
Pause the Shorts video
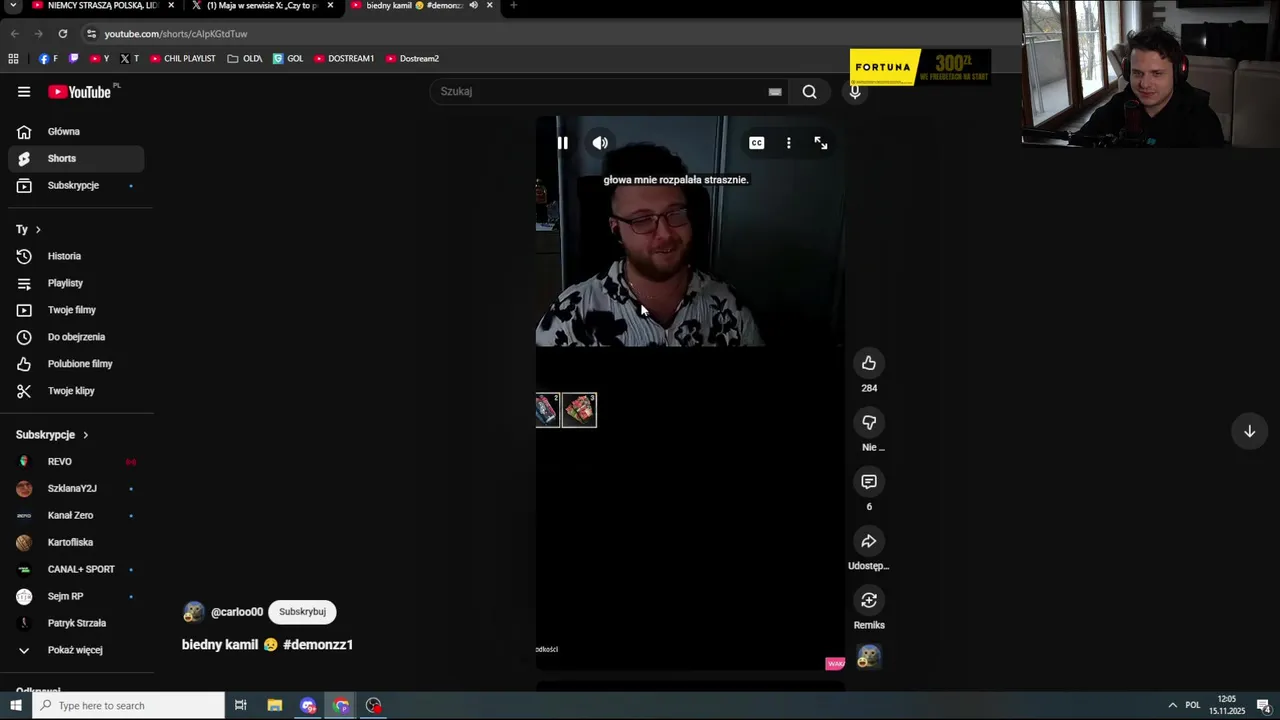click(x=563, y=143)
